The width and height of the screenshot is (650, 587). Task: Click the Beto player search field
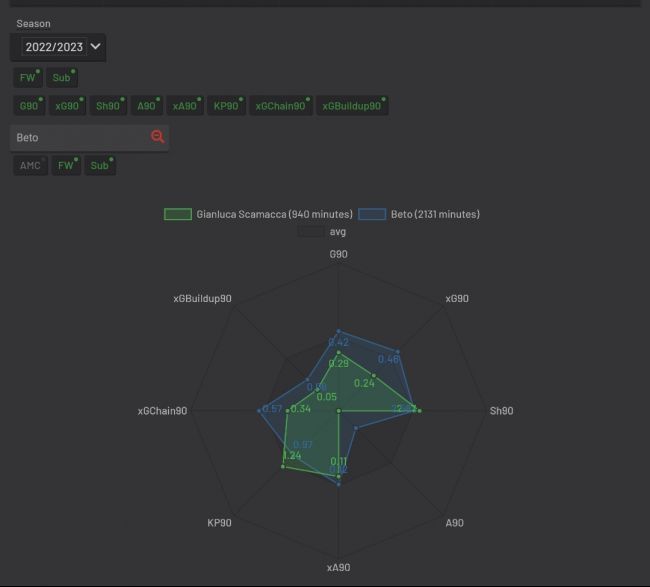(x=89, y=138)
